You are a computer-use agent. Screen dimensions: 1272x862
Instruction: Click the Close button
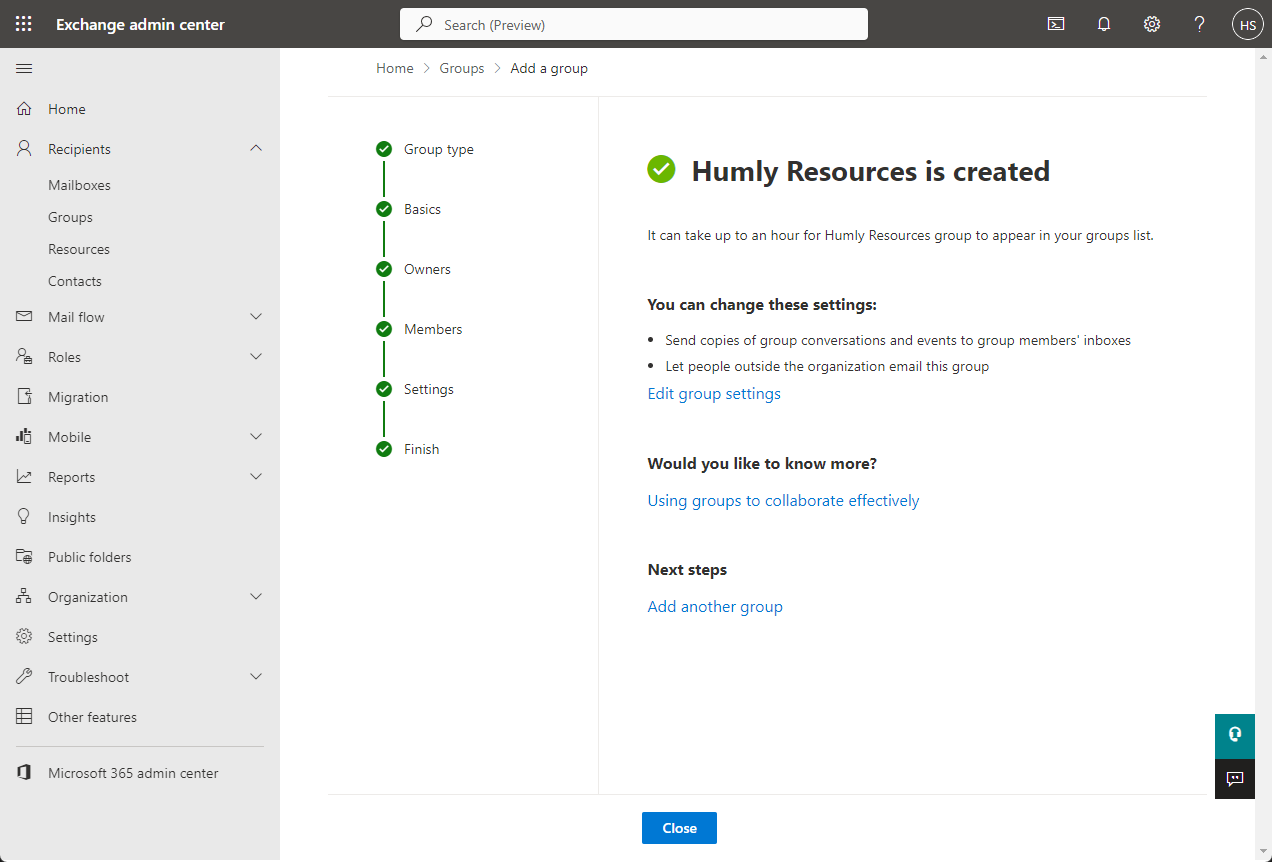pos(679,828)
